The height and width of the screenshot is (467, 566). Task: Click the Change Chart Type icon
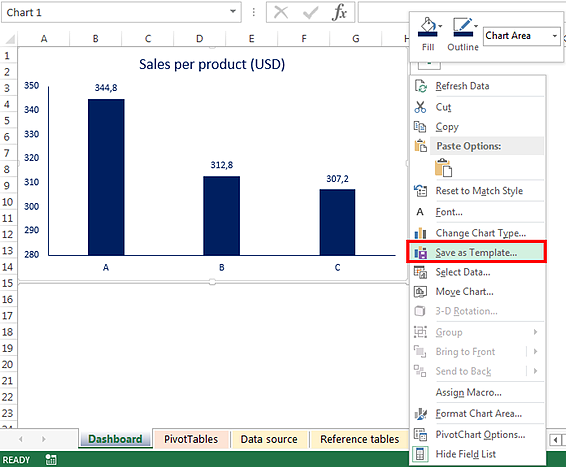click(x=420, y=233)
